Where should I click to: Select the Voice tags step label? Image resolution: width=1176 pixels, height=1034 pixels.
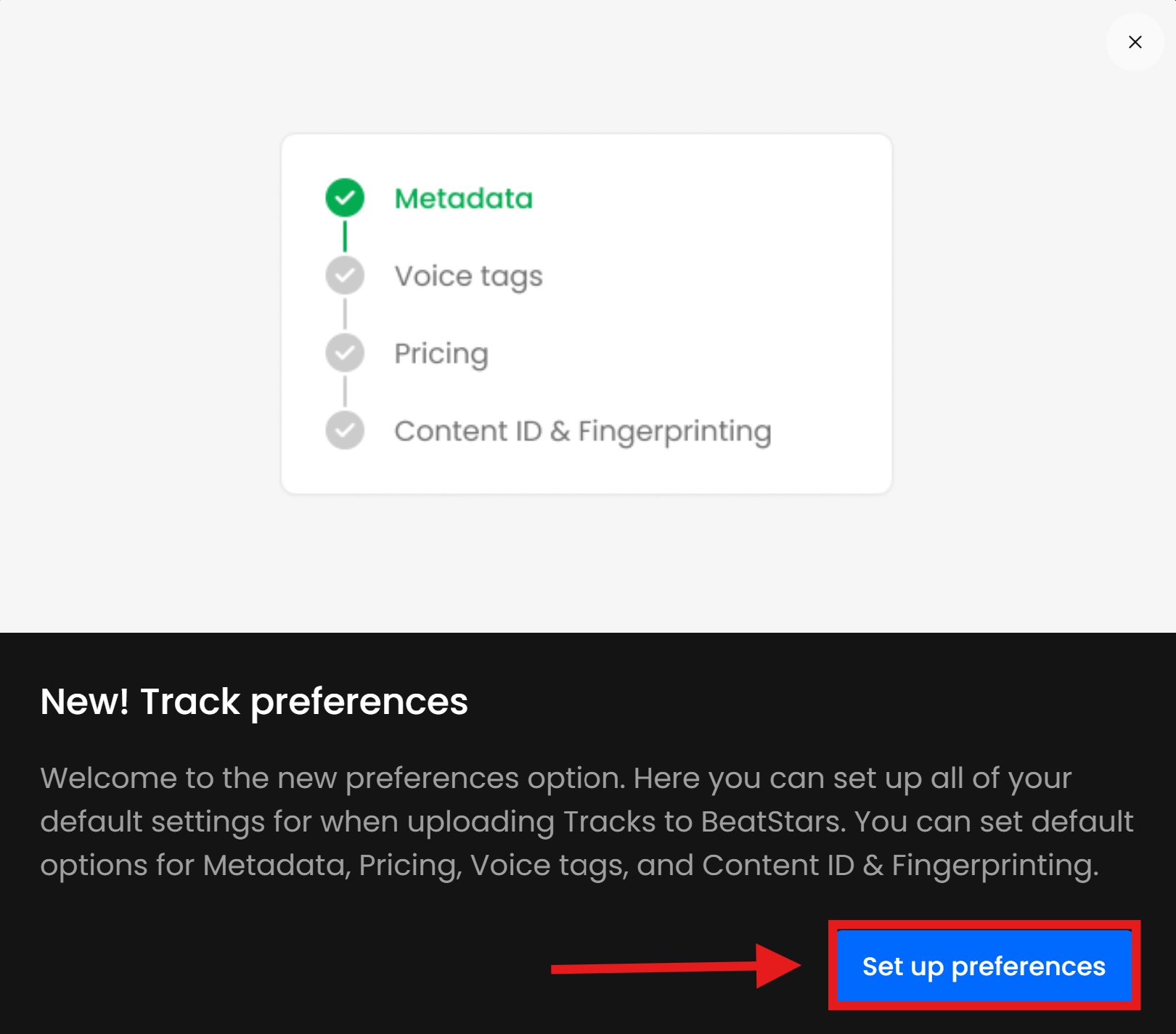(468, 276)
